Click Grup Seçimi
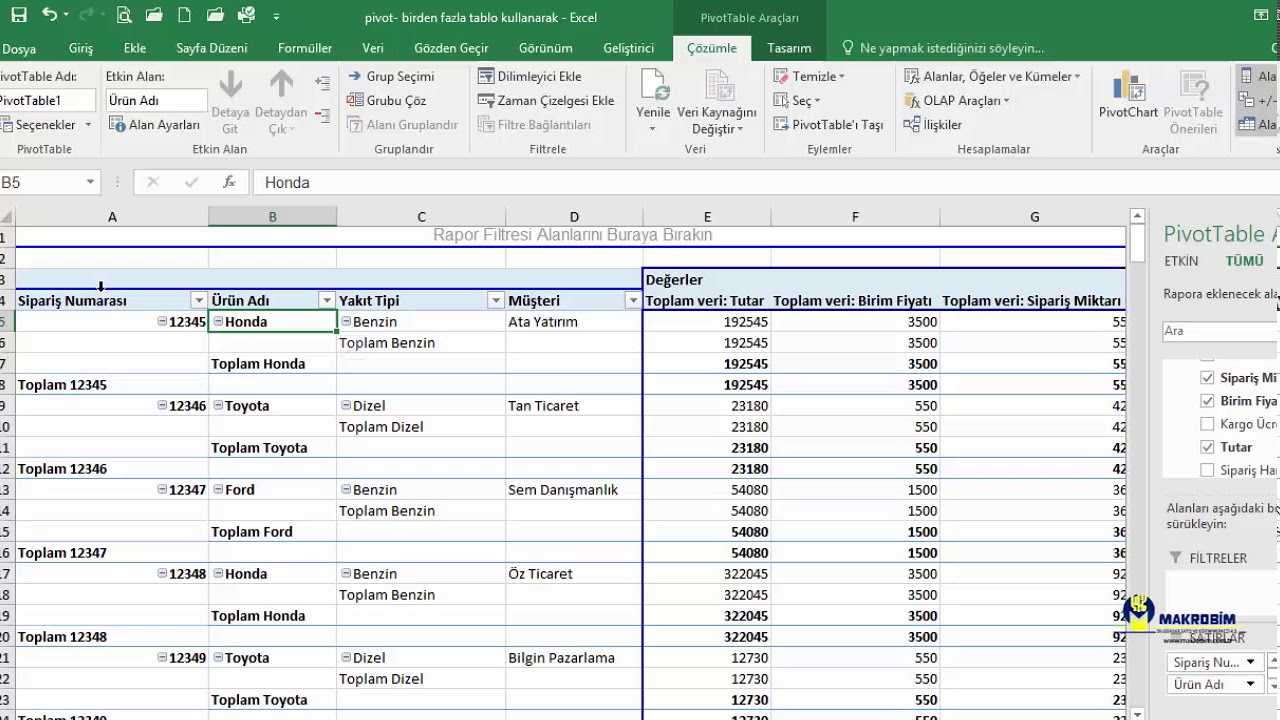This screenshot has width=1280, height=720. click(x=391, y=77)
